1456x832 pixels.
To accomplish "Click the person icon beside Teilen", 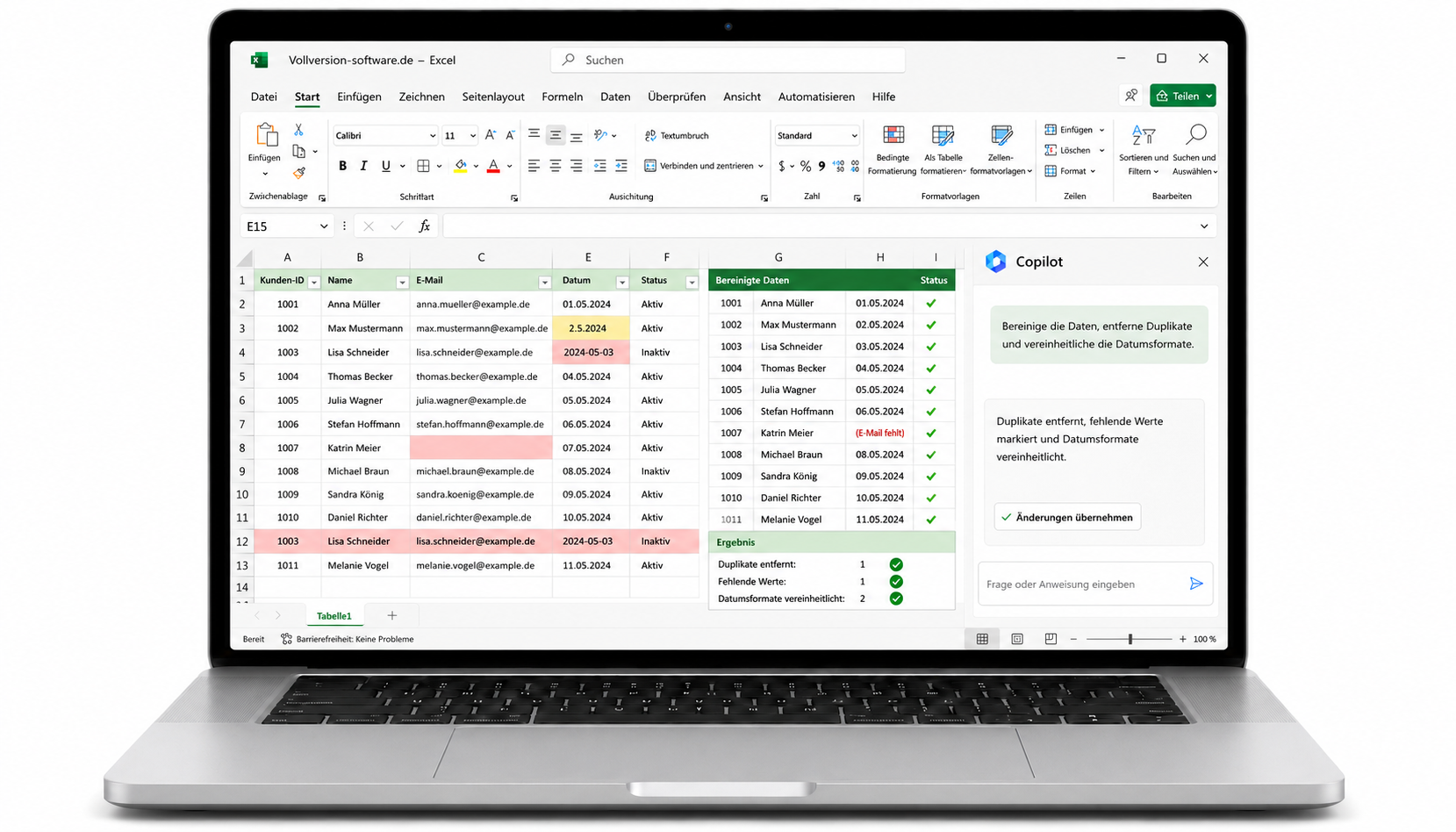I will [1130, 96].
